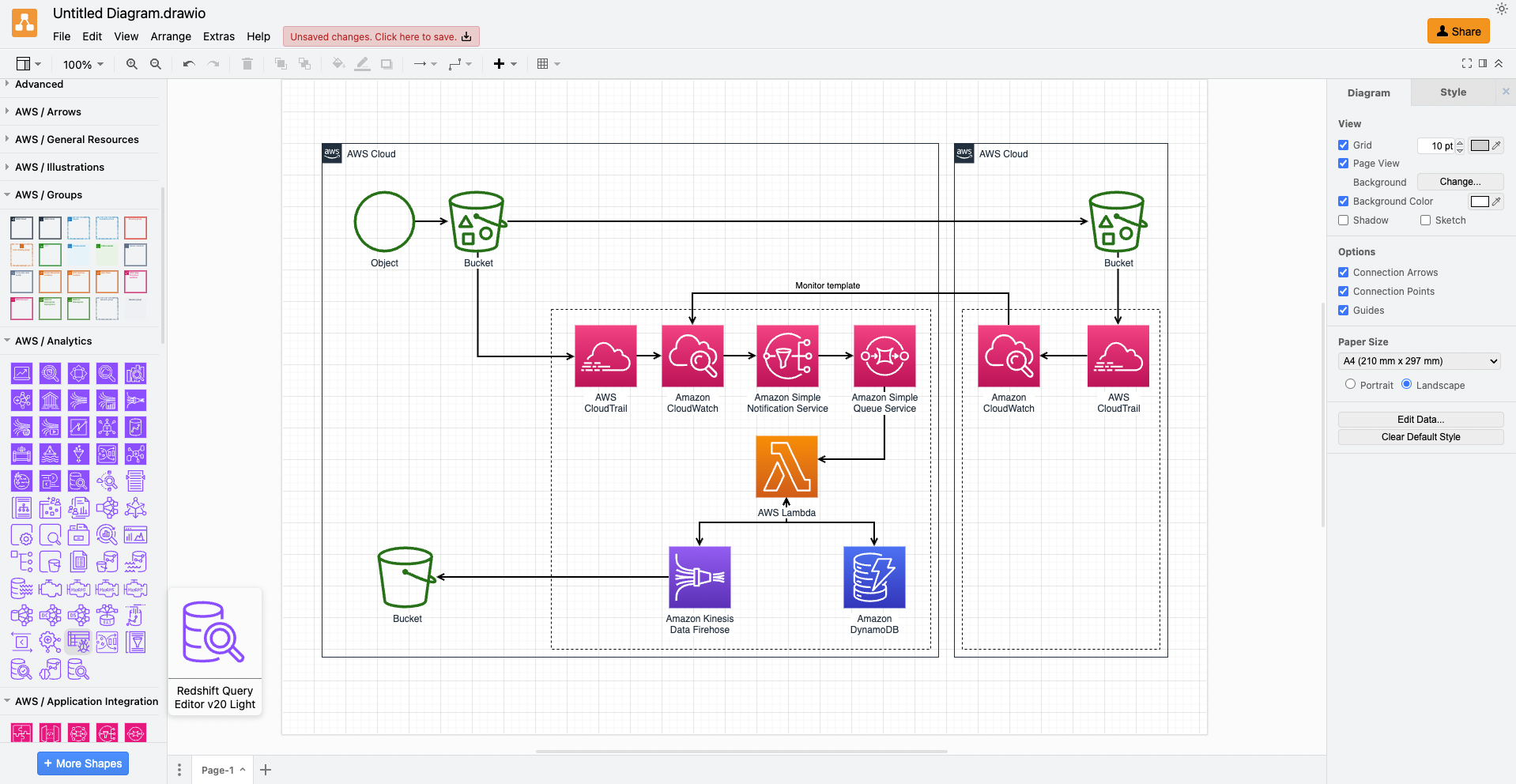Open the paper size A4 dropdown
The image size is (1516, 784).
1420,361
